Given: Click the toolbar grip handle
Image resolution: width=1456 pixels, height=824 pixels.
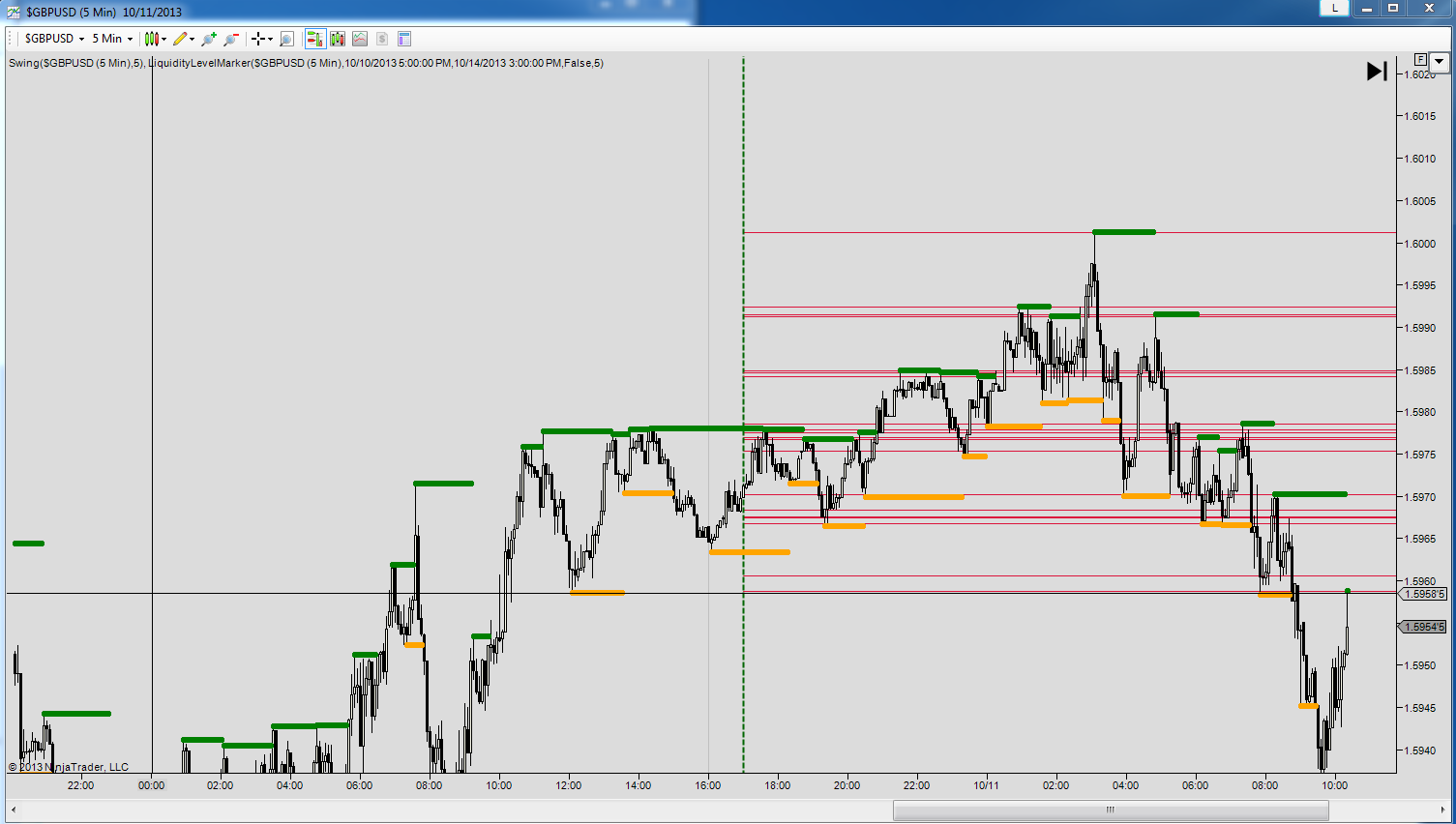Looking at the screenshot, I should [12, 39].
